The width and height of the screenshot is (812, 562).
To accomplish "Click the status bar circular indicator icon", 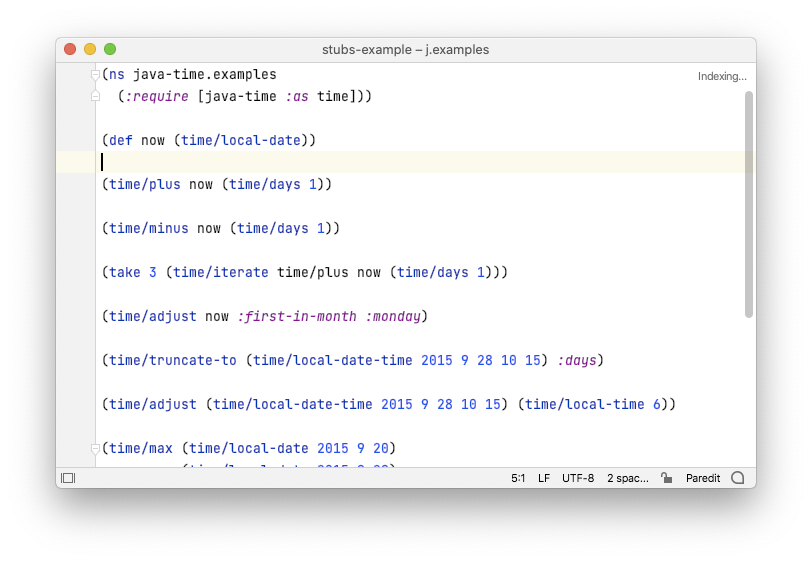I will (737, 478).
